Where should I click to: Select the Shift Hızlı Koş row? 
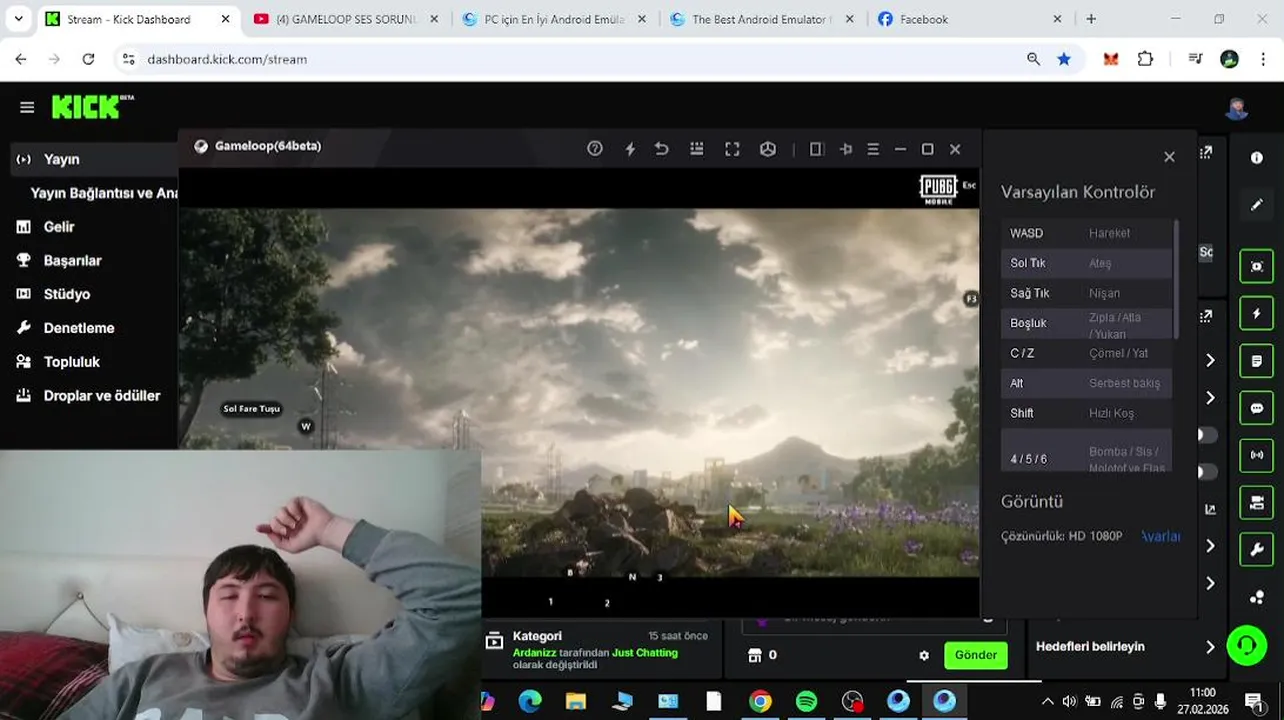pos(1086,413)
